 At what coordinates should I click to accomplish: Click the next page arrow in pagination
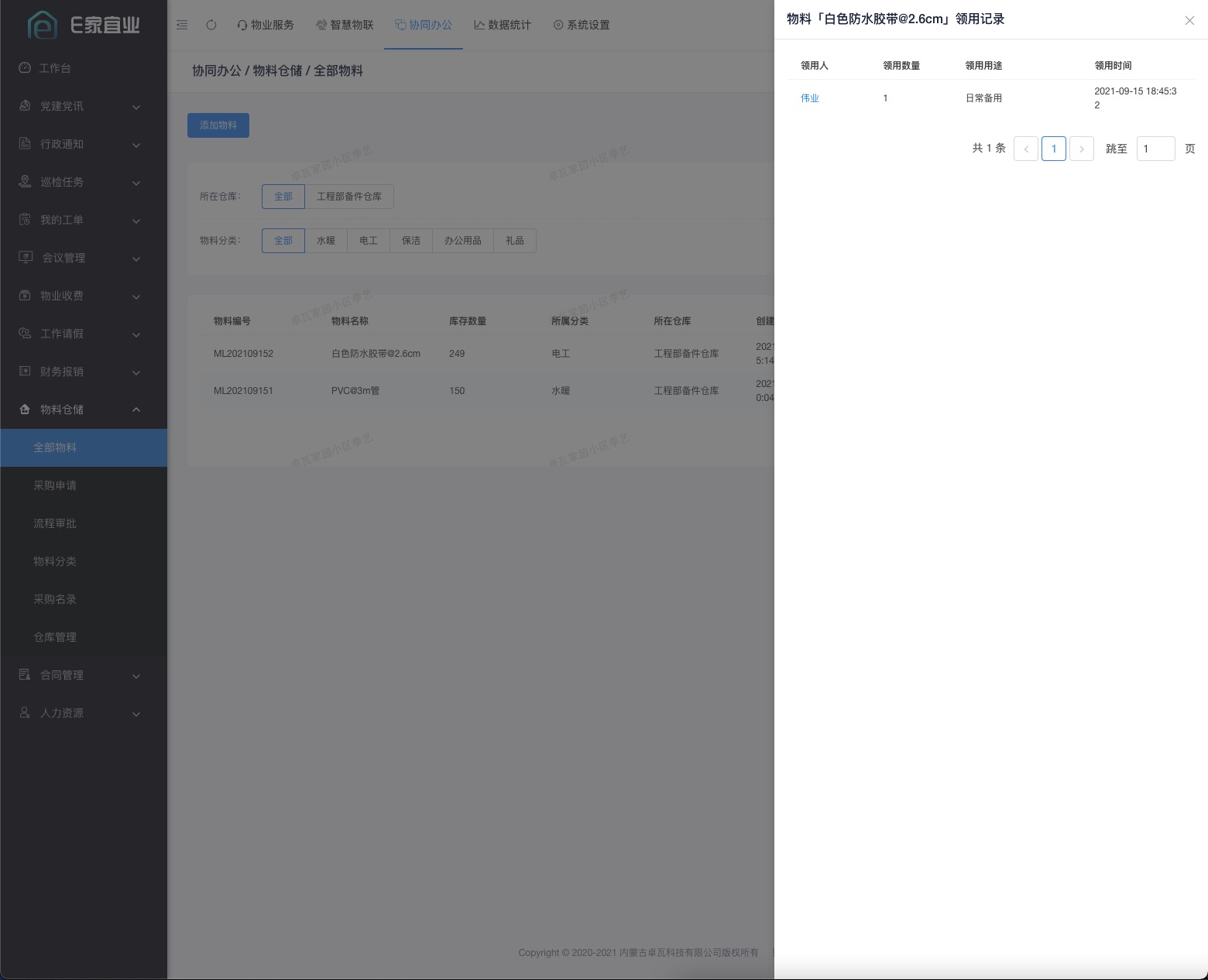[1081, 148]
